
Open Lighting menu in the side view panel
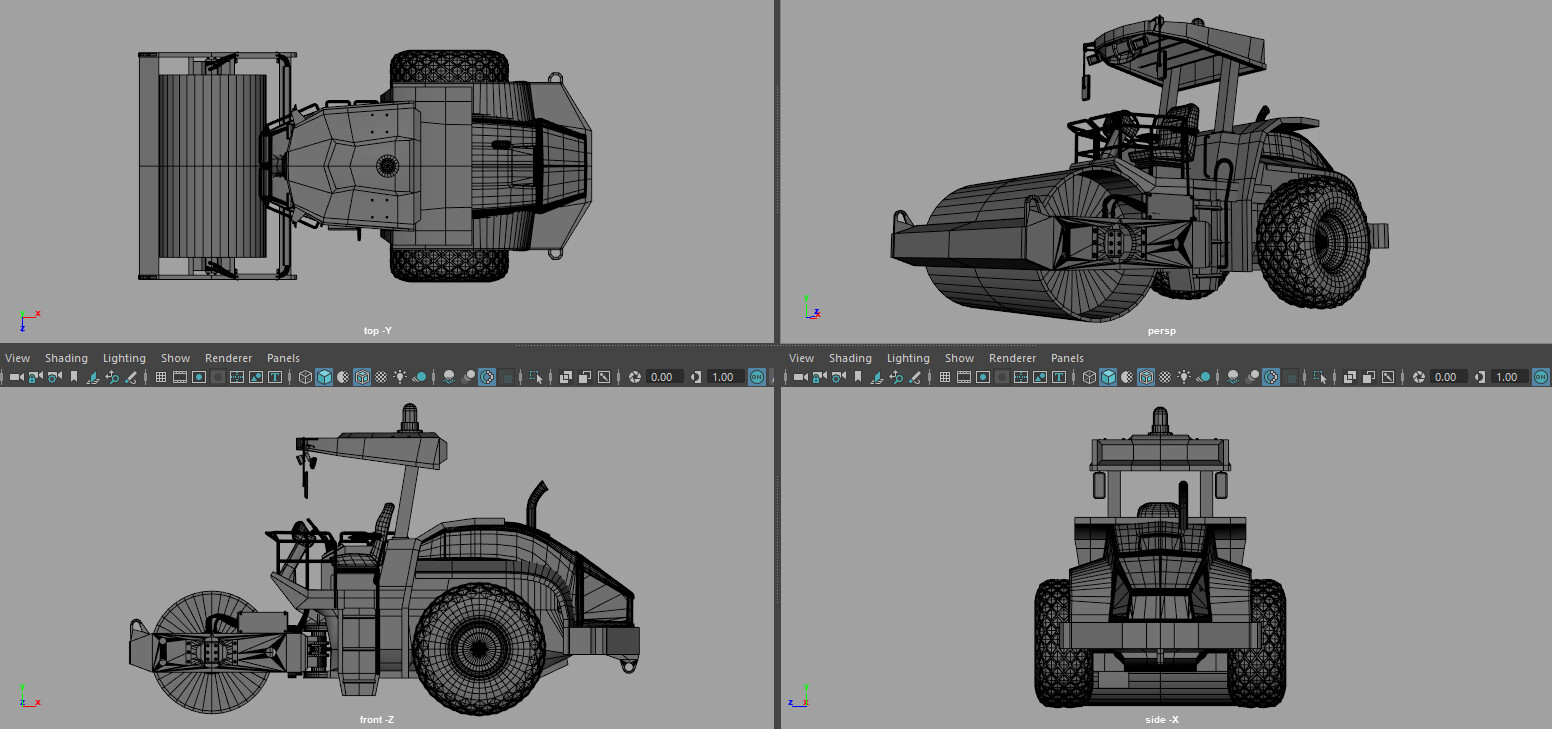(908, 358)
